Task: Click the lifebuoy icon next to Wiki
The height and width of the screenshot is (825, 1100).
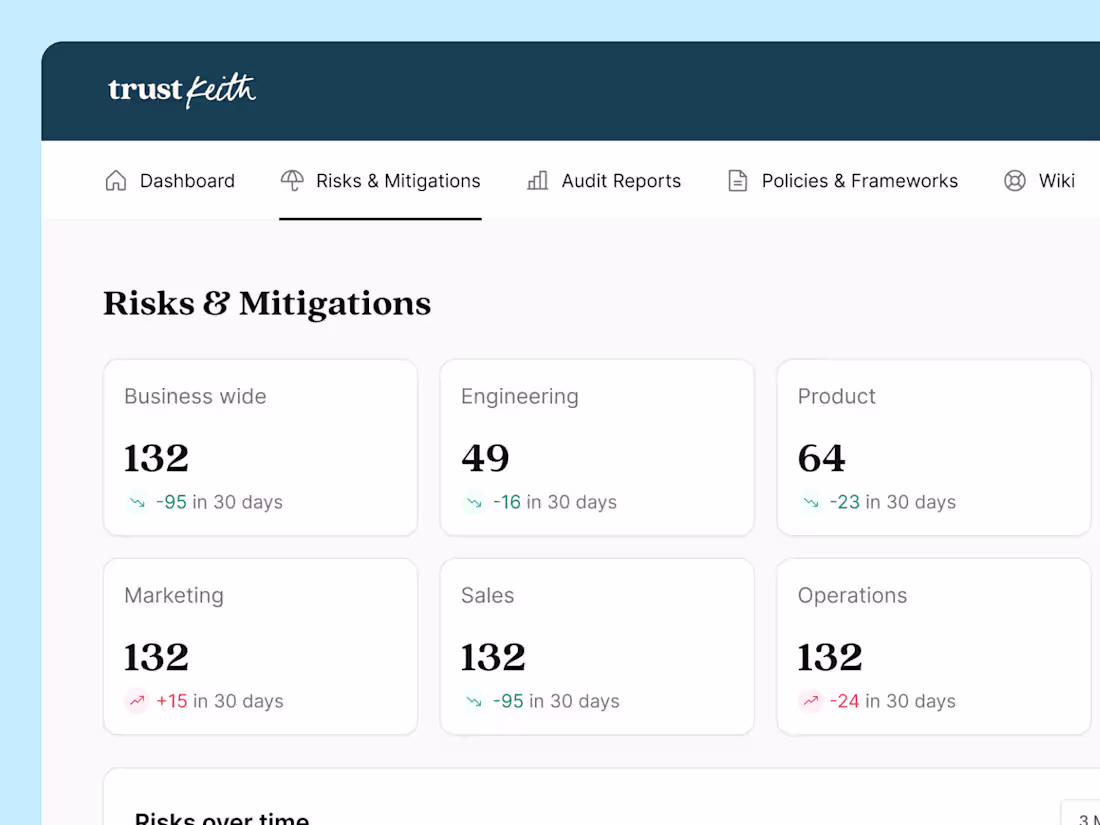Action: point(1013,180)
